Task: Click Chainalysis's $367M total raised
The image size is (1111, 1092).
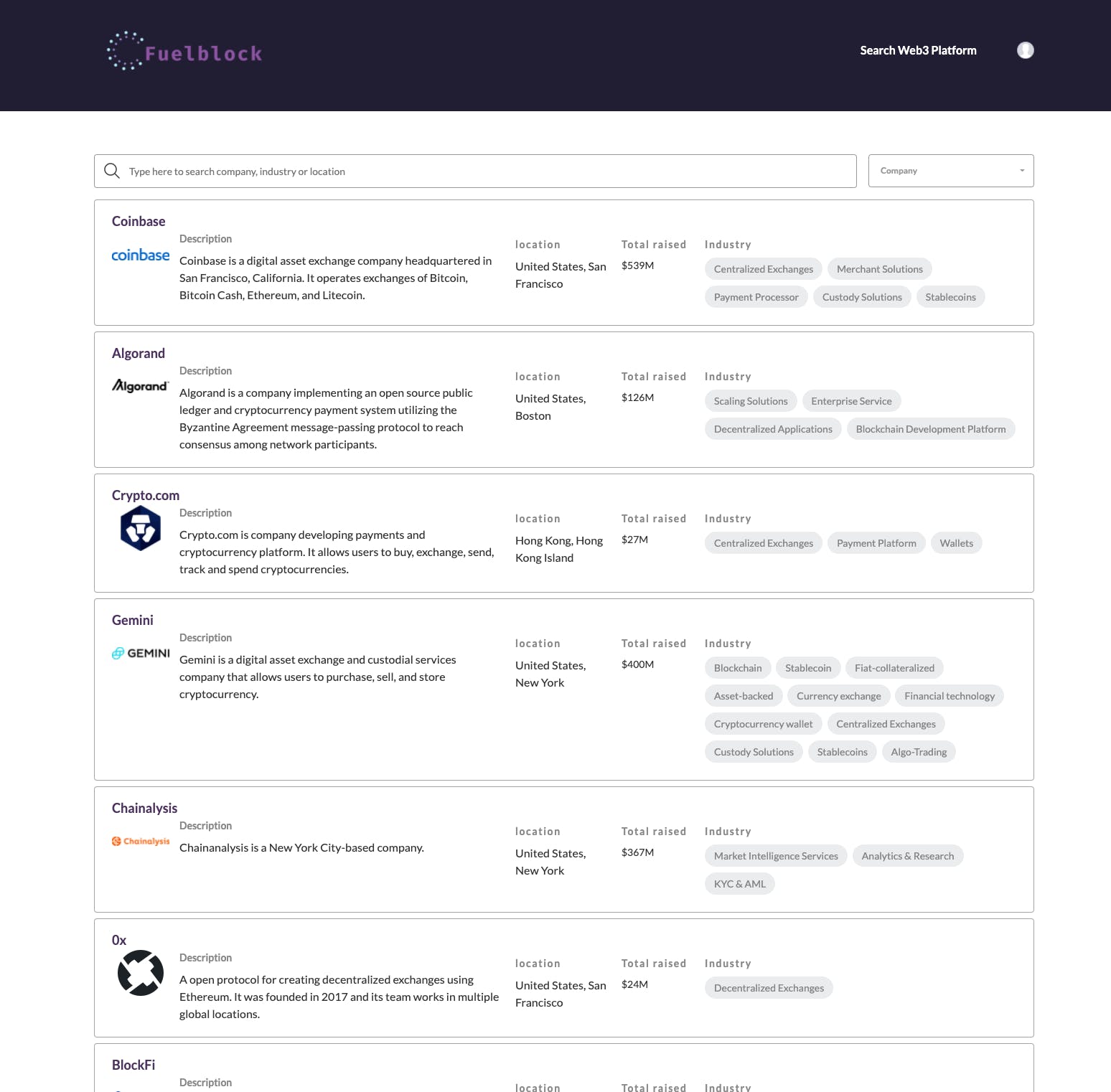Action: (x=638, y=852)
